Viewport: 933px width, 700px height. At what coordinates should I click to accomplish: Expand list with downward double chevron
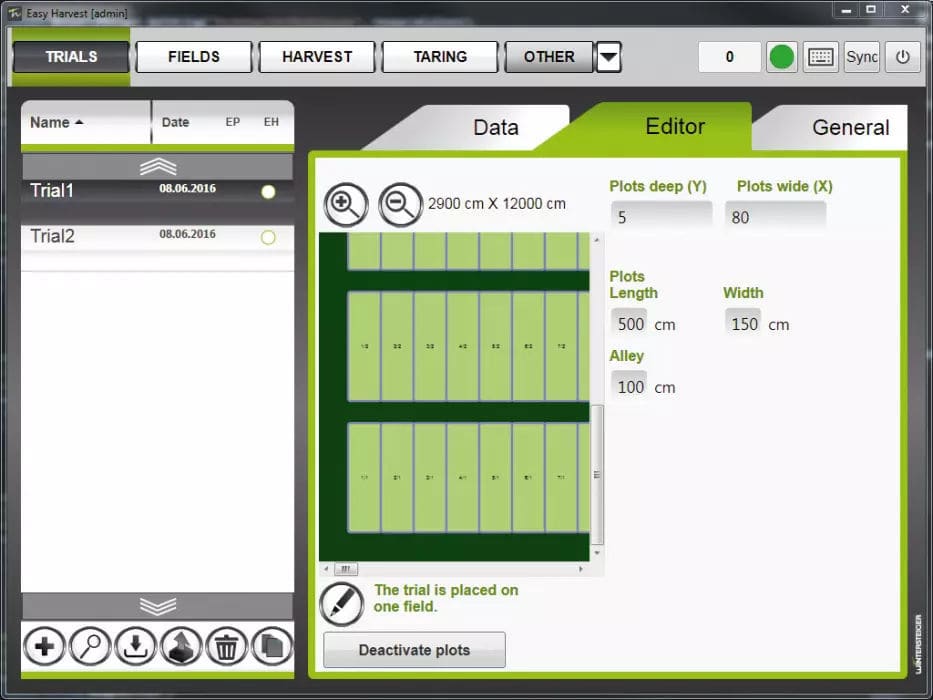pos(157,606)
